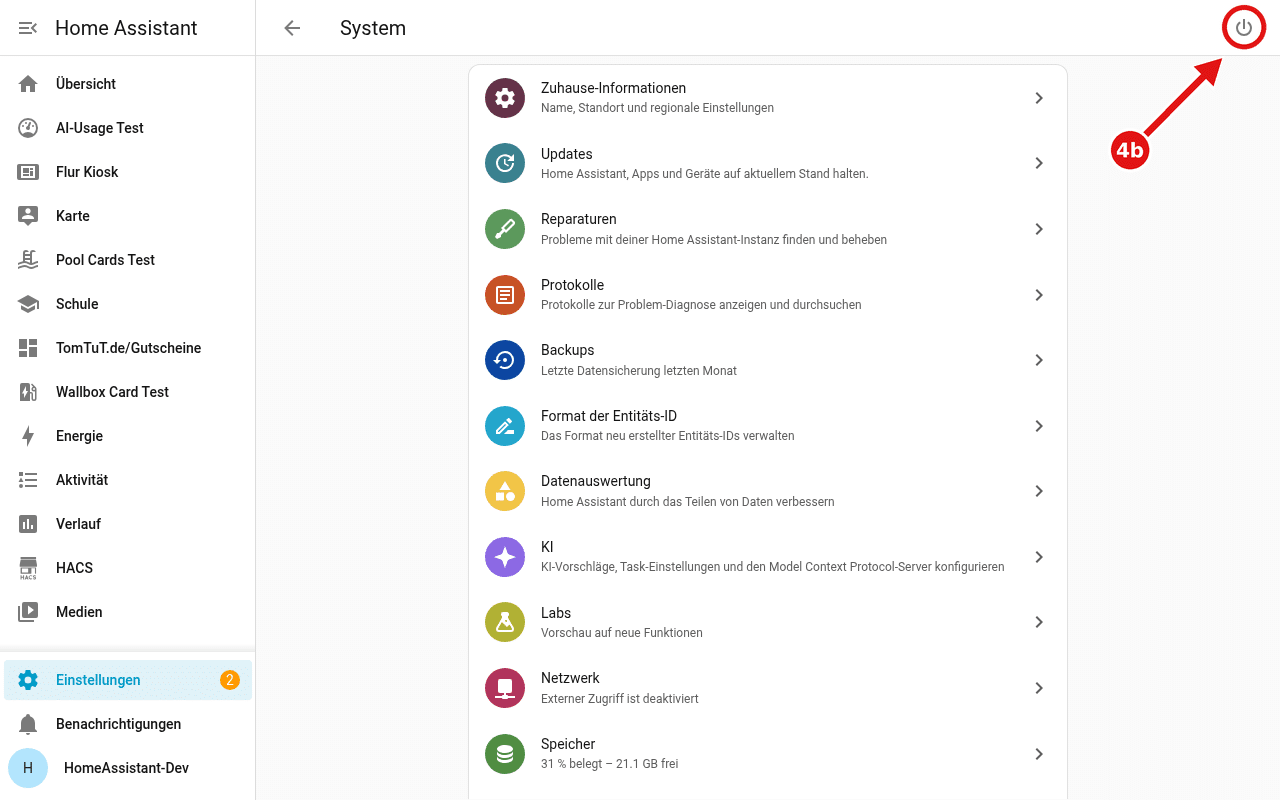The height and width of the screenshot is (800, 1280).
Task: Expand Protokolle via its chevron
Action: 1039,295
